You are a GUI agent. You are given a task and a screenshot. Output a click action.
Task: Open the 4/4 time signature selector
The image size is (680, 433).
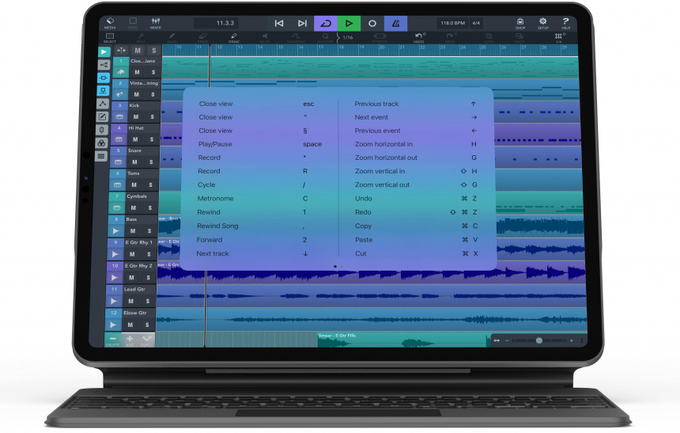tap(476, 23)
